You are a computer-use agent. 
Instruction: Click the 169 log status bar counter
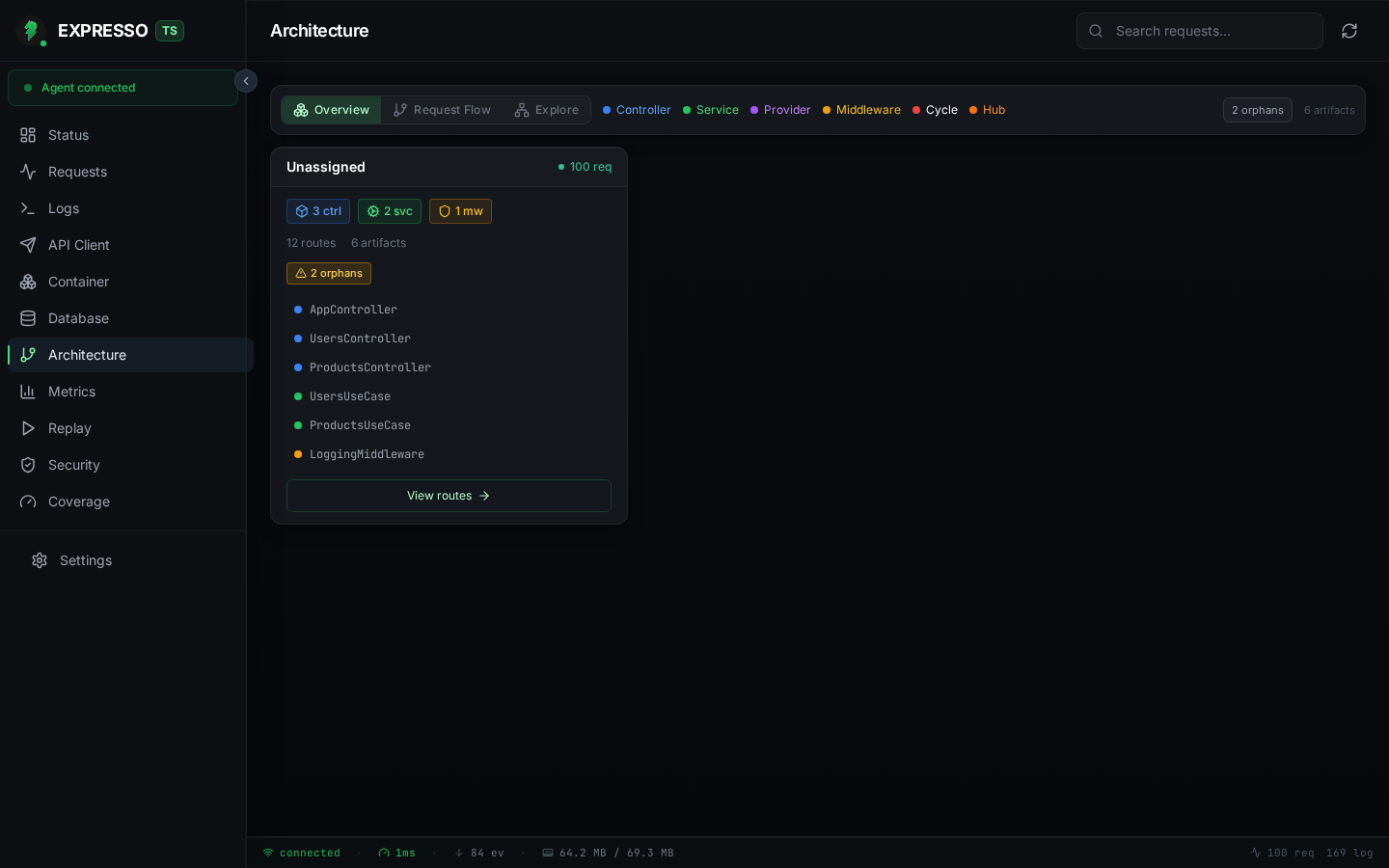click(1349, 853)
